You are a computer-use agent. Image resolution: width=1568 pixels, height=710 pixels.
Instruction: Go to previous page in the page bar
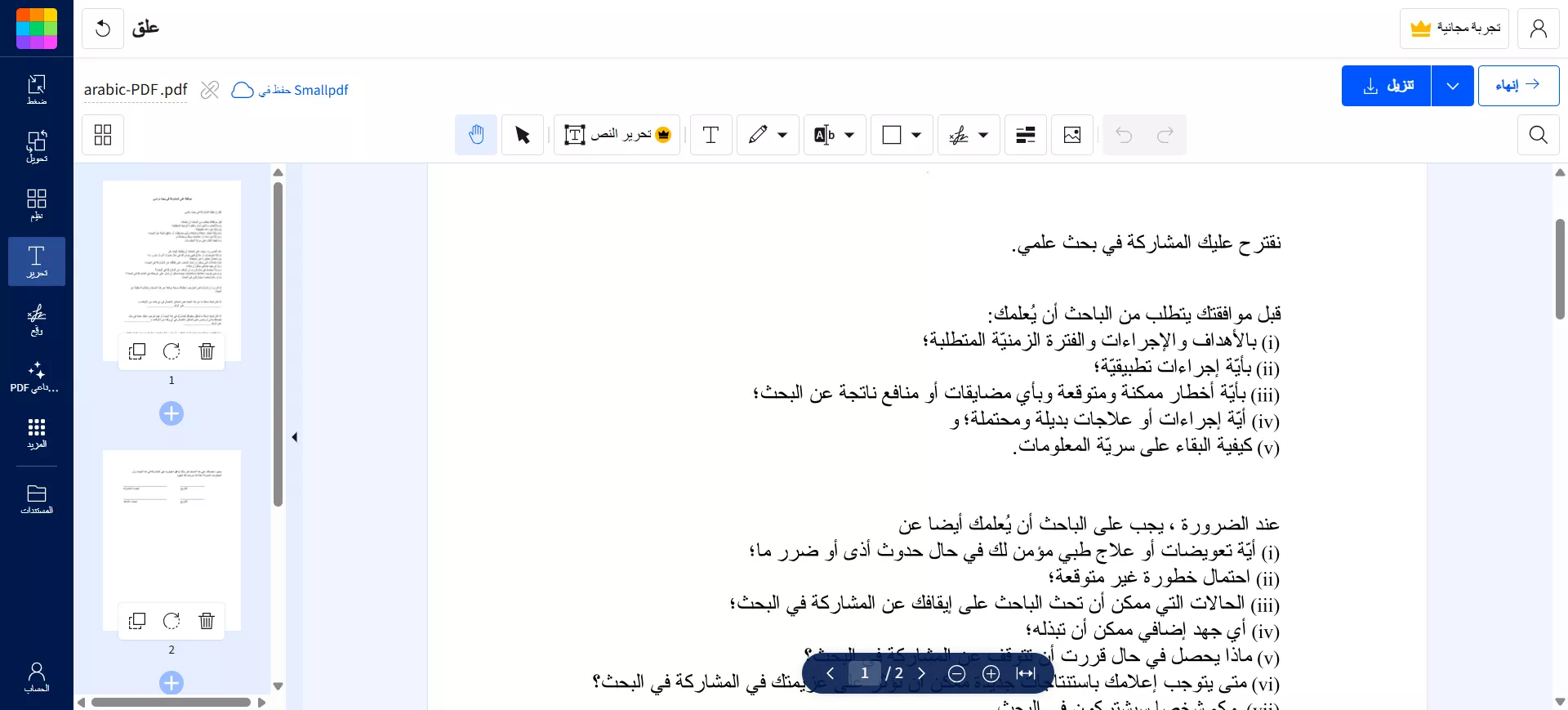tap(830, 673)
